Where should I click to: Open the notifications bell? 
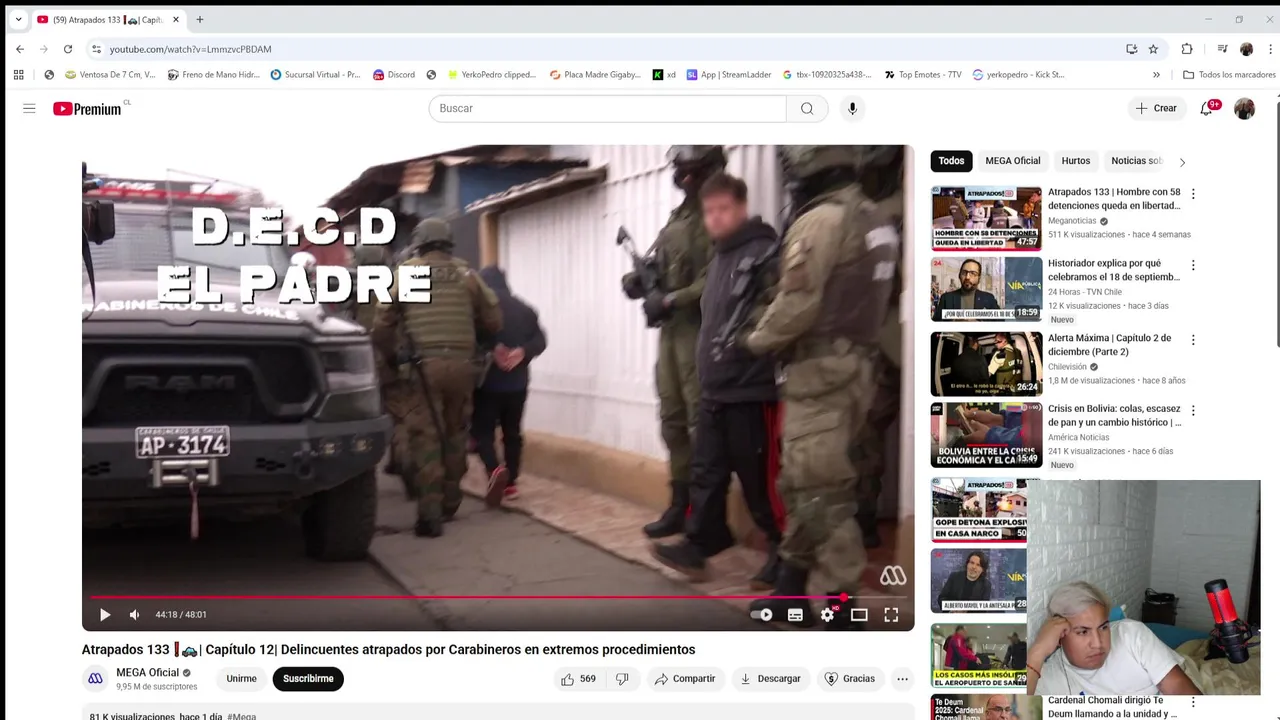point(1207,108)
